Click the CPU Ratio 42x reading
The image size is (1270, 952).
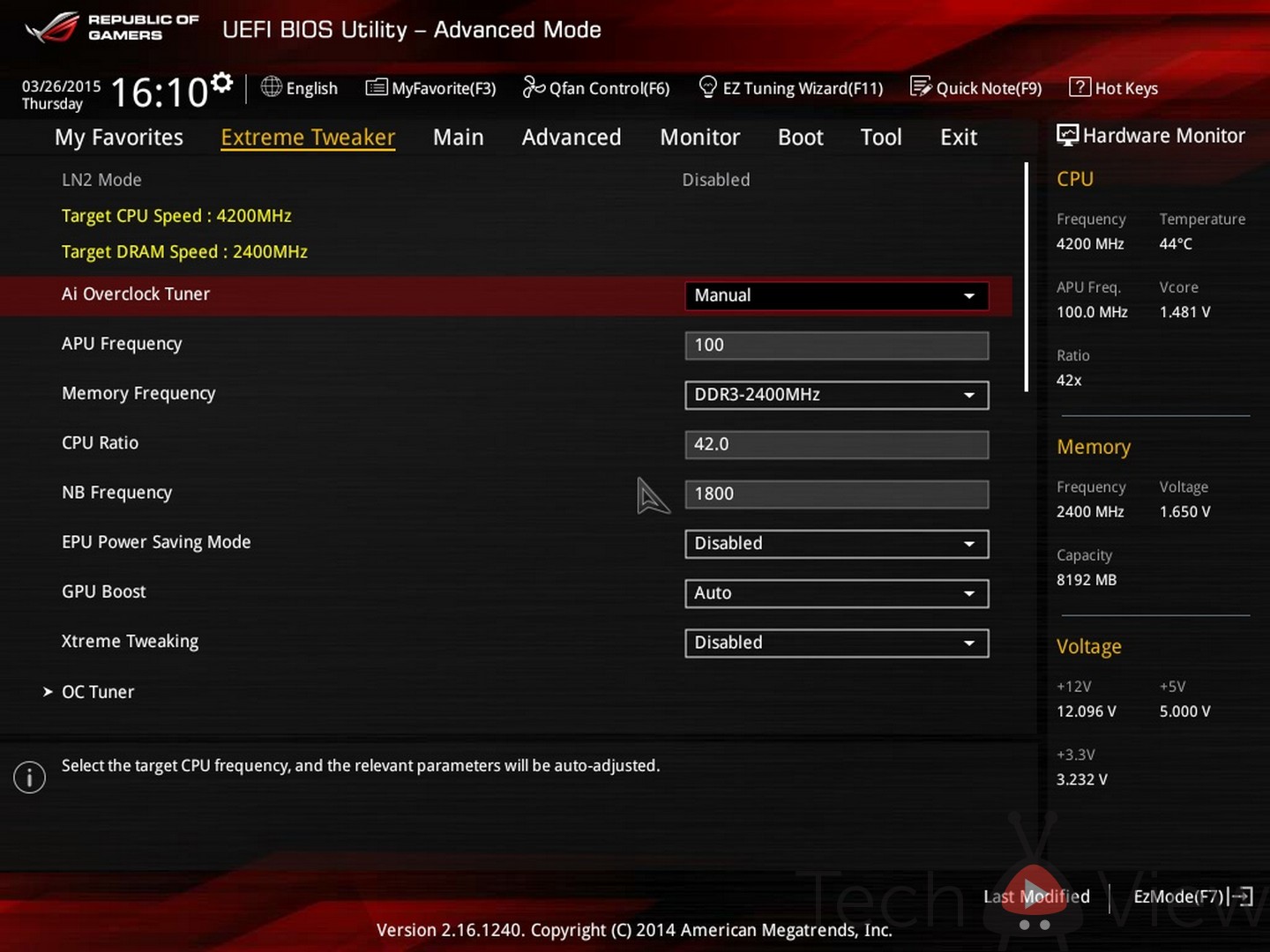click(1069, 380)
